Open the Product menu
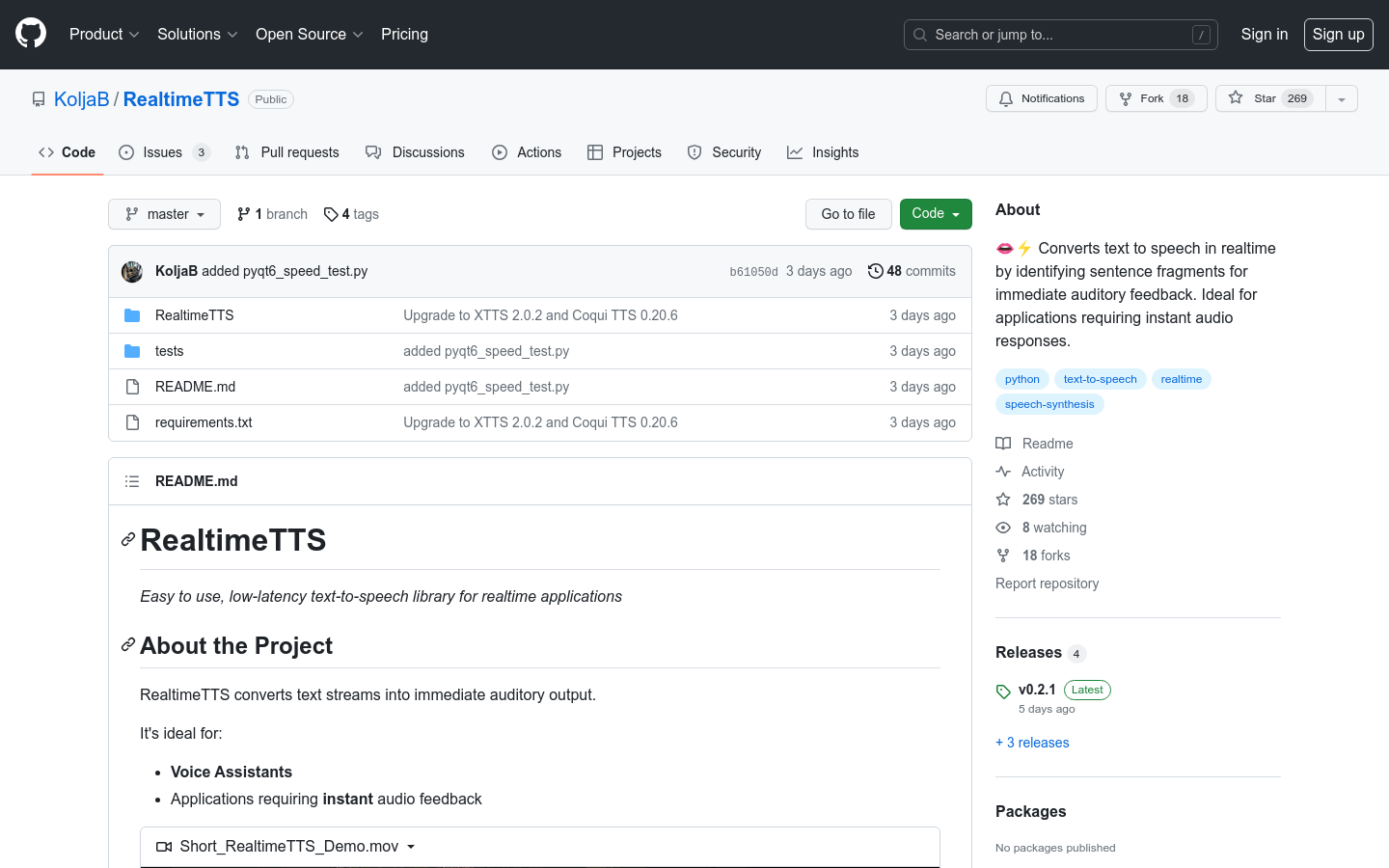1389x868 pixels. click(x=104, y=34)
